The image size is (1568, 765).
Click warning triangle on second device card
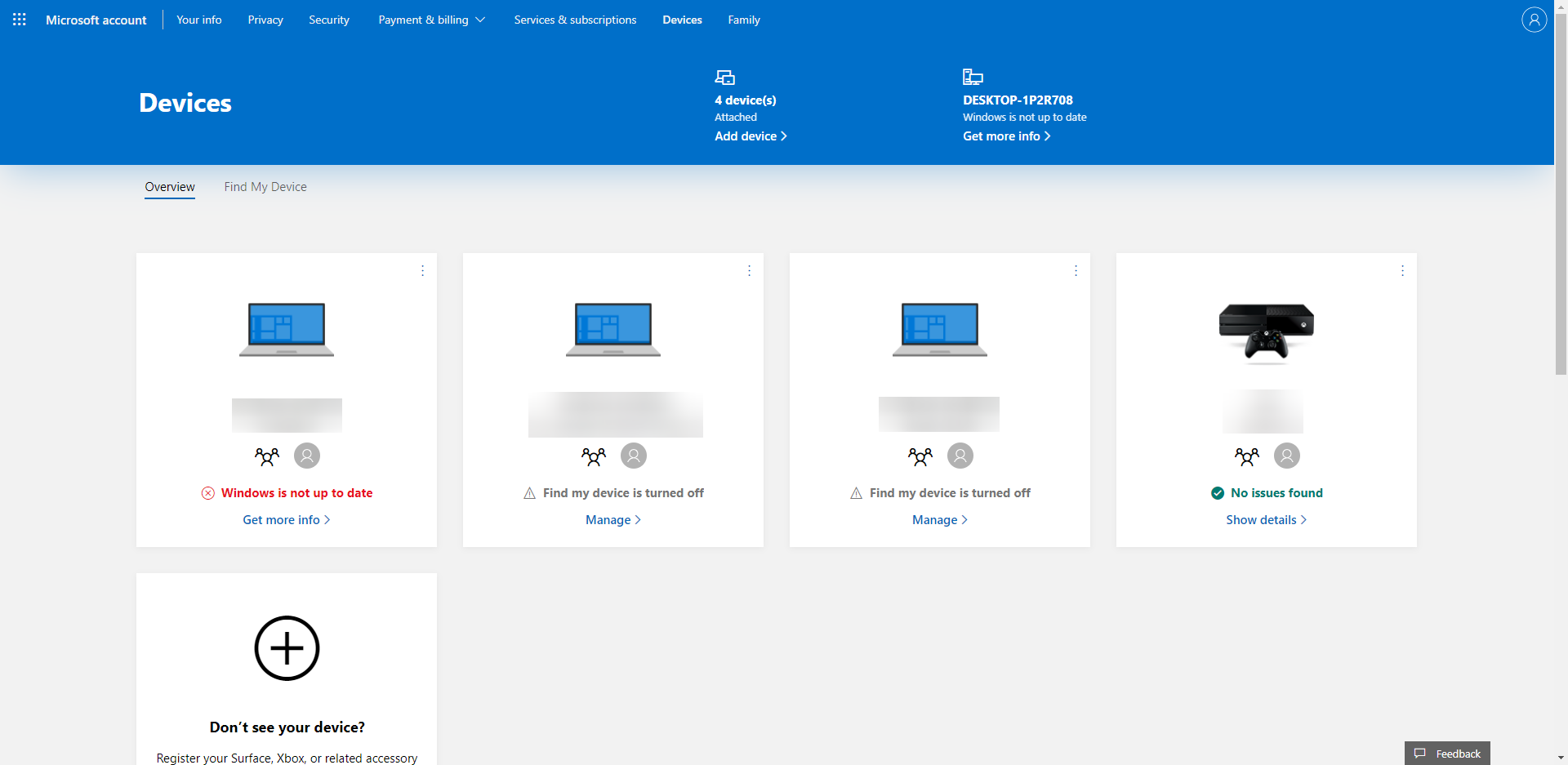point(529,493)
